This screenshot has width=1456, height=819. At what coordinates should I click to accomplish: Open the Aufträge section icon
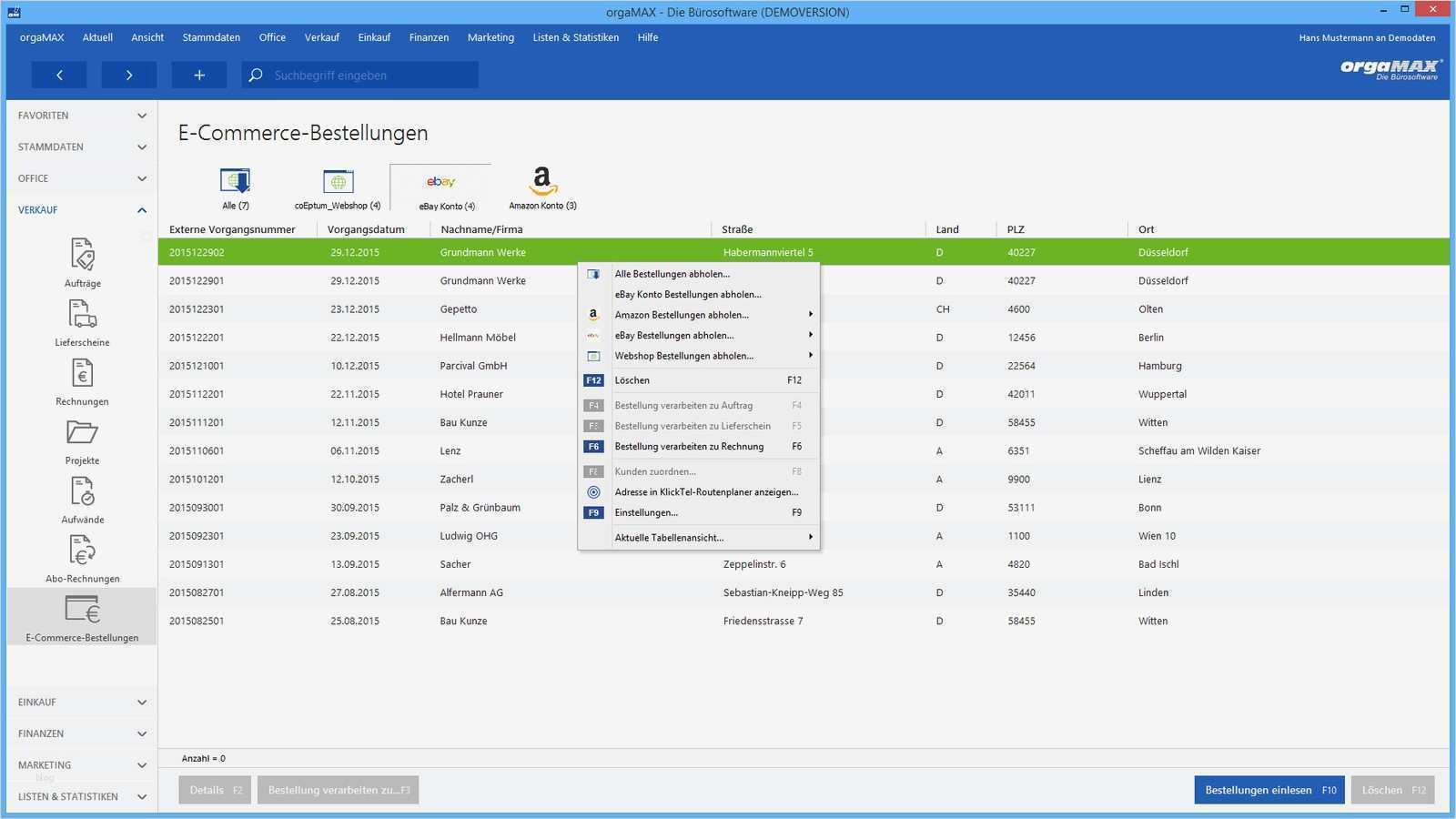pos(82,255)
